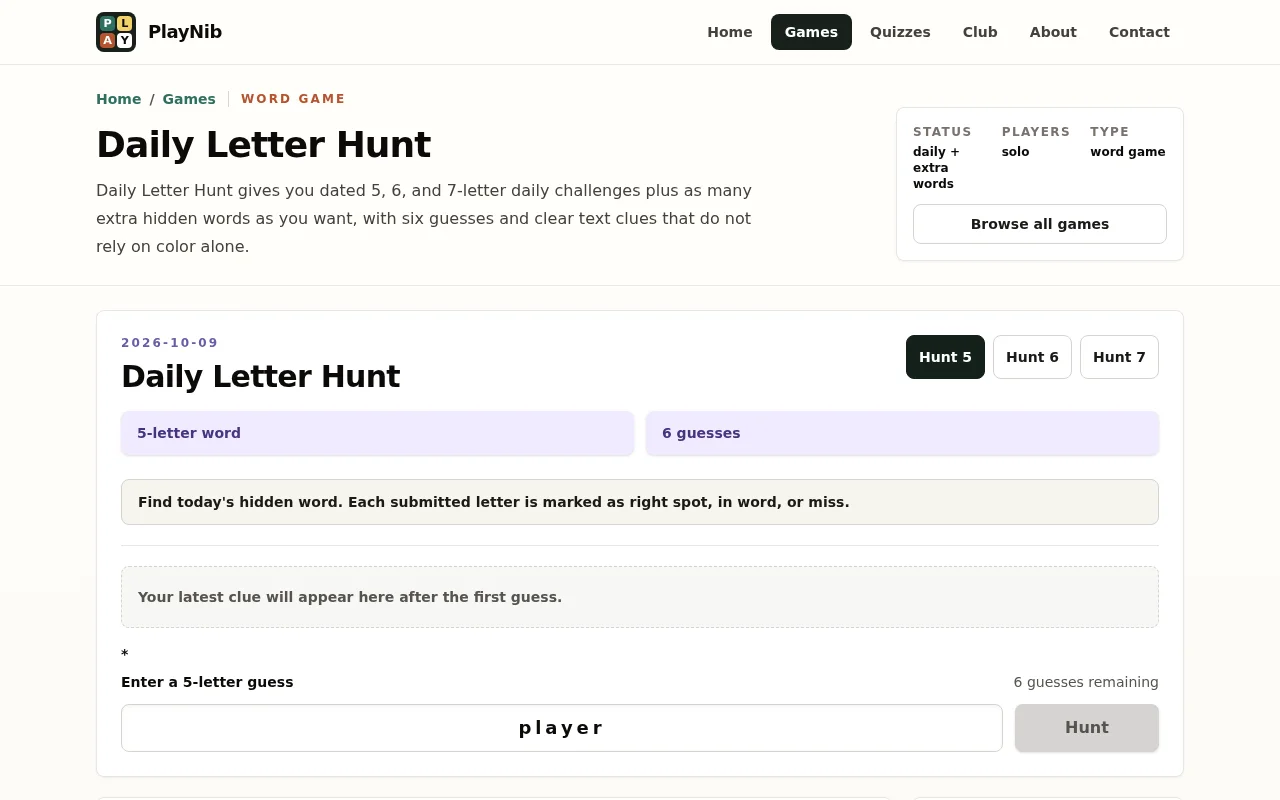Submit guess with Hunt button
This screenshot has height=800, width=1280.
[1087, 728]
